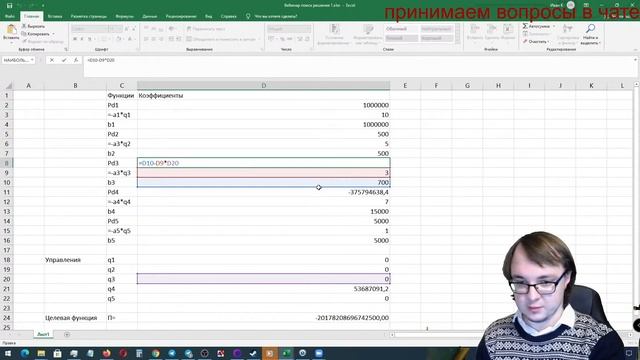Screen dimensions: 640x360
Task: Click the AutoSum (Автосумма) sigma icon
Action: [525, 26]
